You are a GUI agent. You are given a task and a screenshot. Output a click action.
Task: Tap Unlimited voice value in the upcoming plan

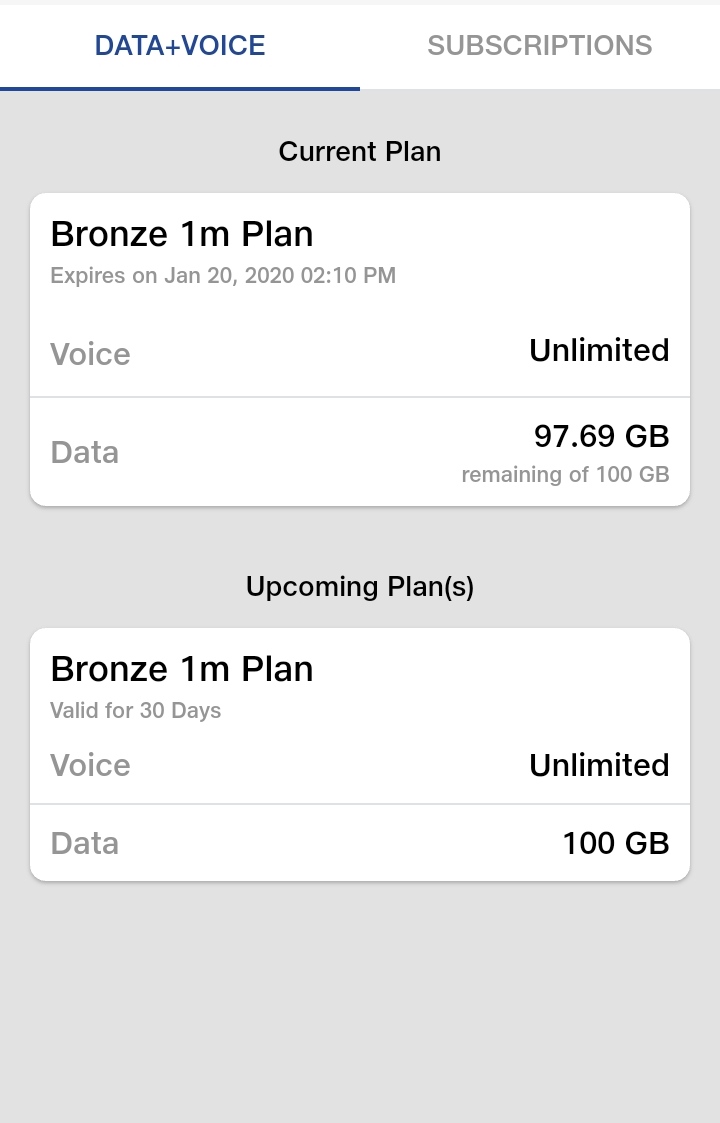click(598, 765)
